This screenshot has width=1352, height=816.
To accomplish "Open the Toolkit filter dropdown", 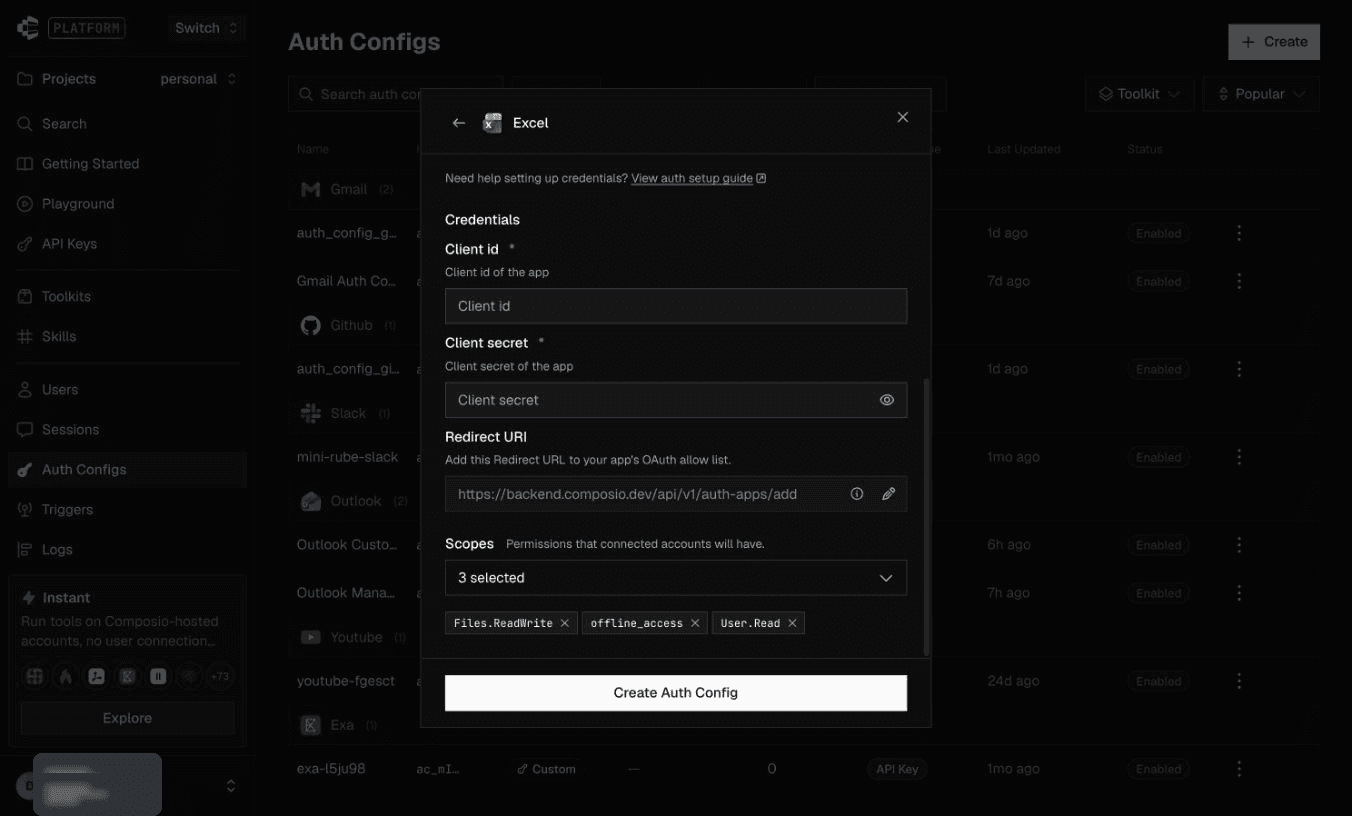I will point(1139,94).
